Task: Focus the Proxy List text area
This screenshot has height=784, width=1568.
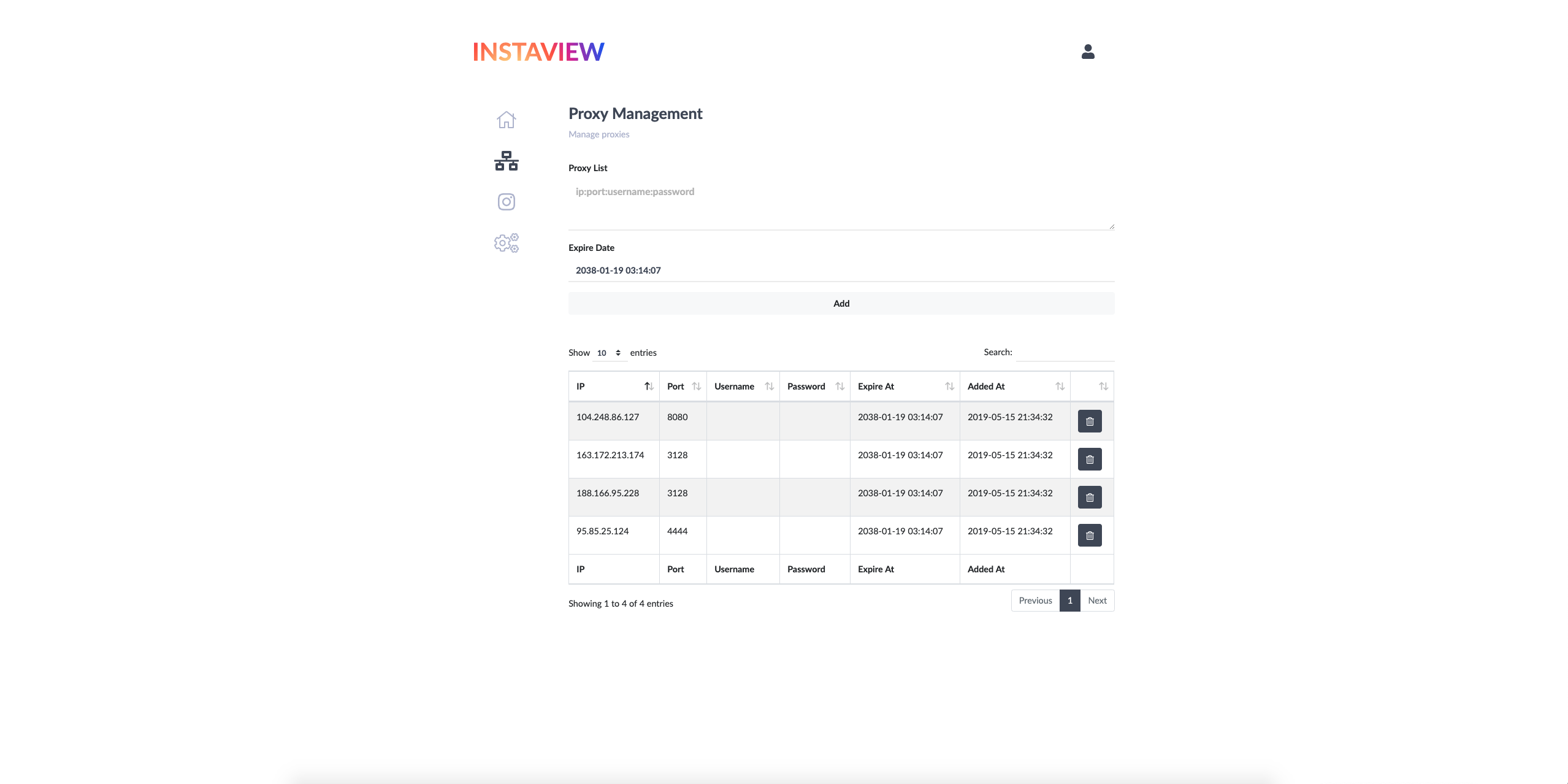Action: pos(841,206)
